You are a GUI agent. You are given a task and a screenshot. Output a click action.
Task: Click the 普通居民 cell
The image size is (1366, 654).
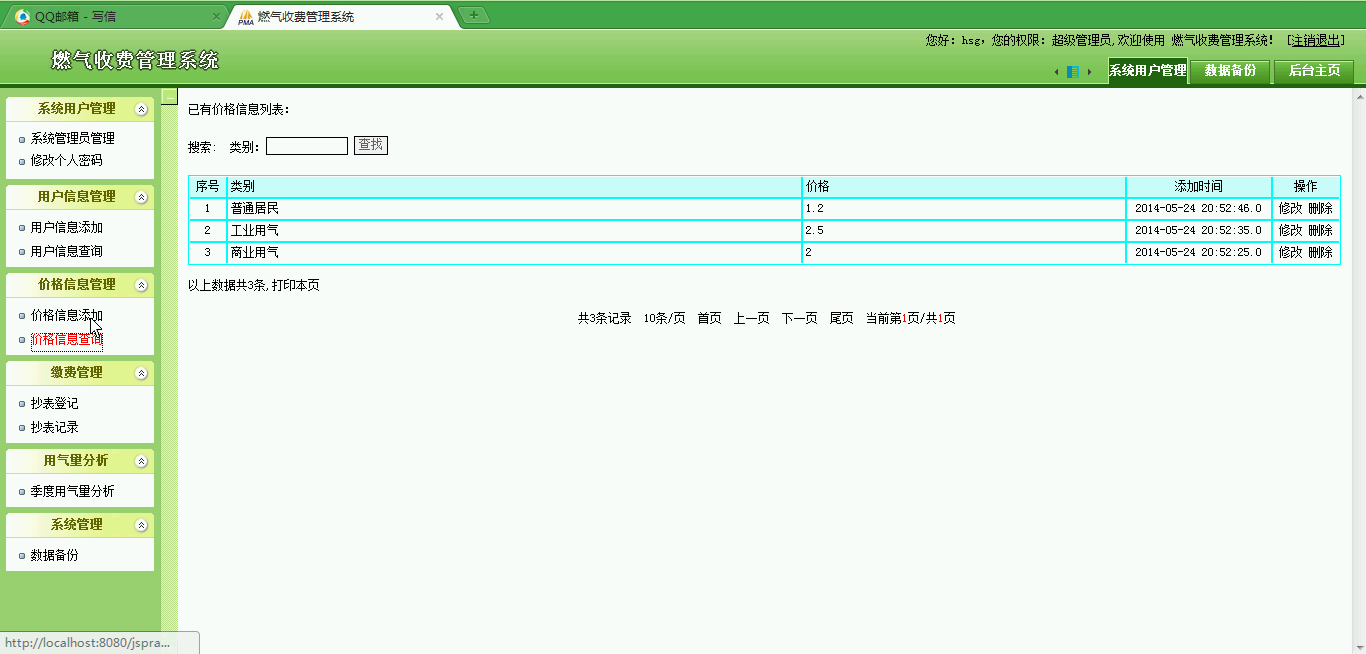514,209
